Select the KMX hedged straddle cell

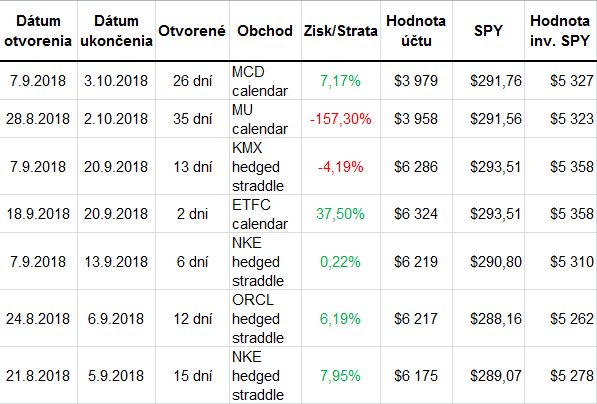[x=265, y=166]
